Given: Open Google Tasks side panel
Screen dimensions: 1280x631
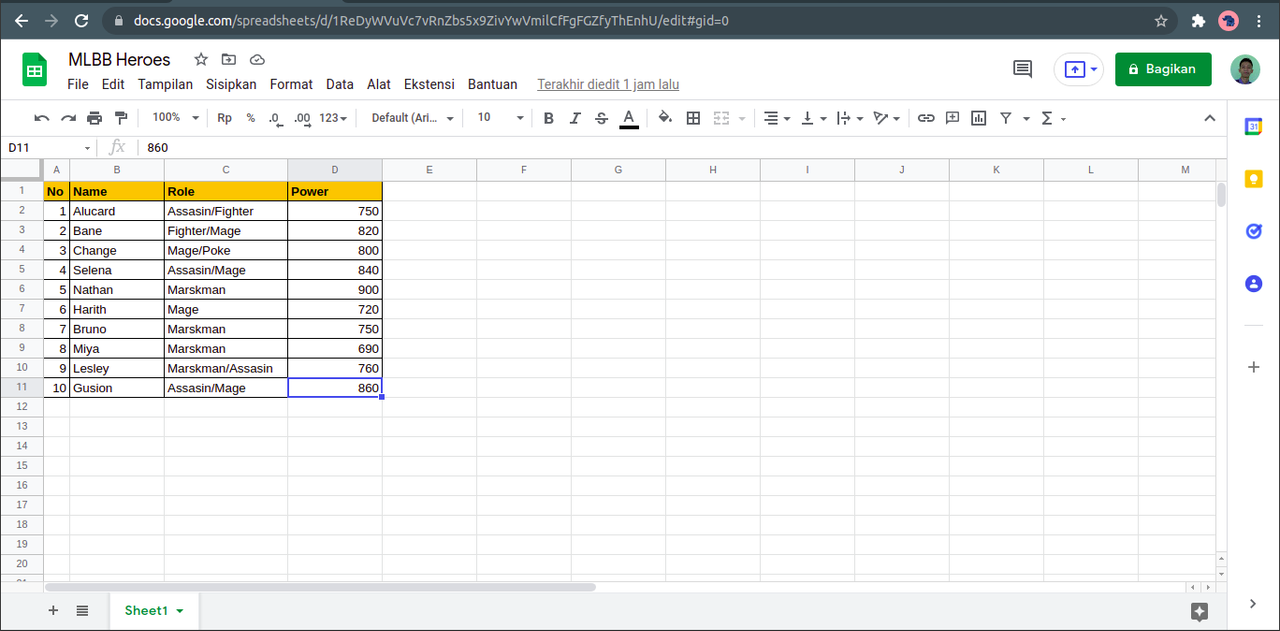Looking at the screenshot, I should pyautogui.click(x=1253, y=231).
